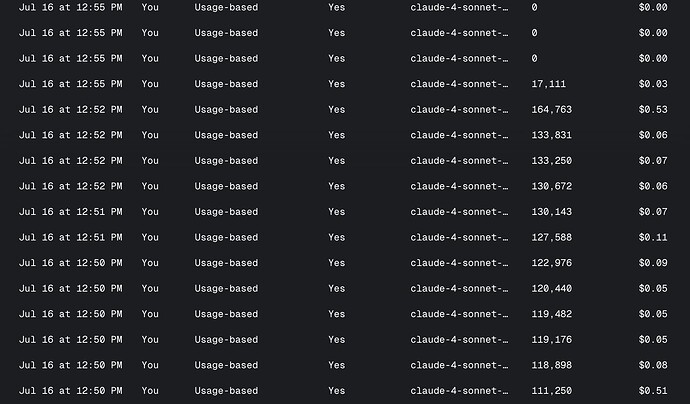Select the row with 127,588 tokens
This screenshot has height=404, width=690.
click(x=343, y=237)
